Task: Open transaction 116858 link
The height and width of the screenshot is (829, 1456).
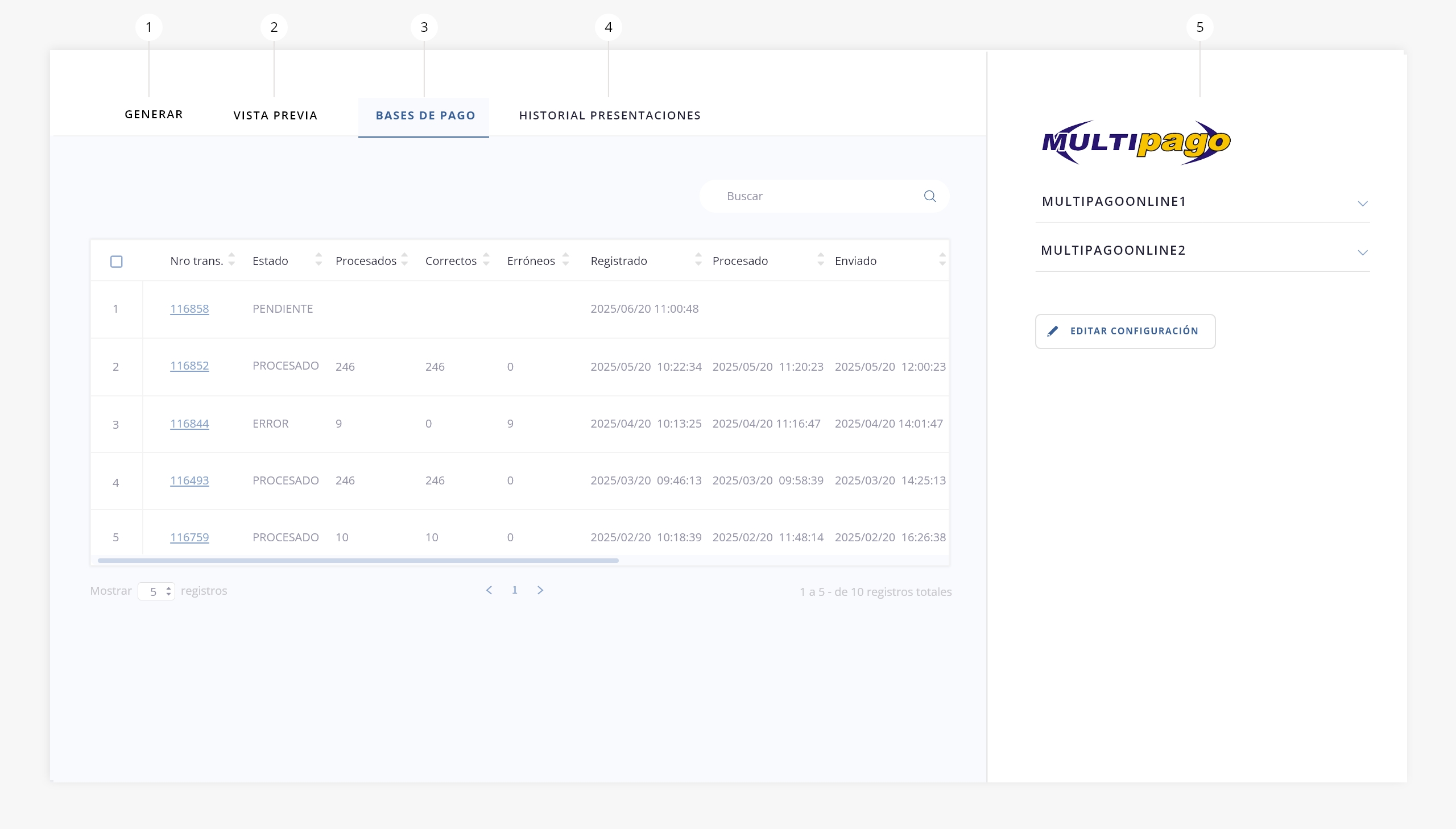Action: point(189,309)
